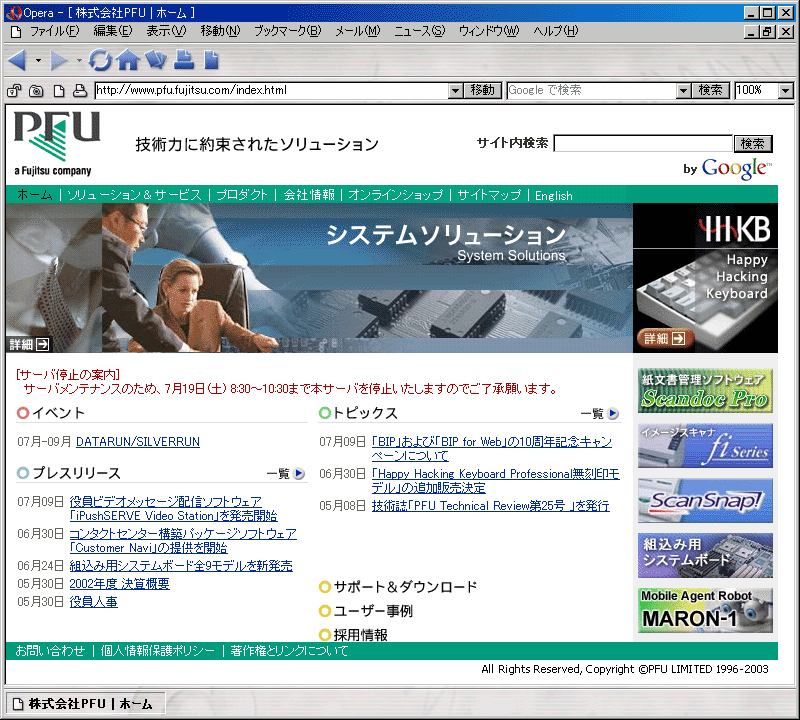This screenshot has height=720, width=800.
Task: Open the メール menu
Action: [358, 31]
